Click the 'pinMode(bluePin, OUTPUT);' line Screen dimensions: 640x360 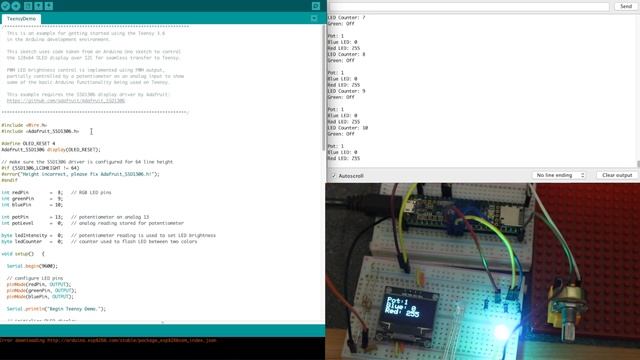pos(40,297)
